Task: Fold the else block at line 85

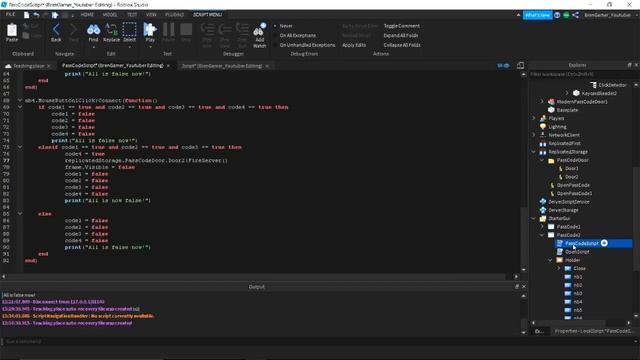Action: click(x=20, y=213)
